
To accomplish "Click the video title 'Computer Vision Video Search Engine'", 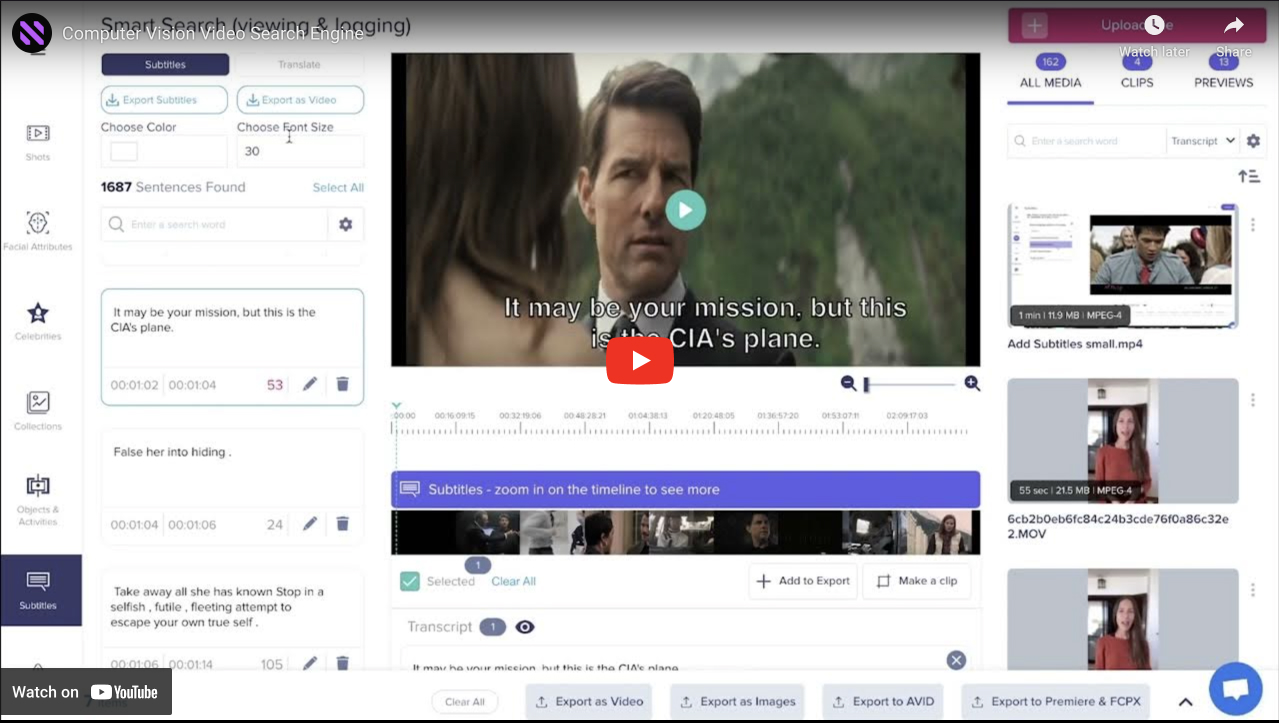I will 213,33.
